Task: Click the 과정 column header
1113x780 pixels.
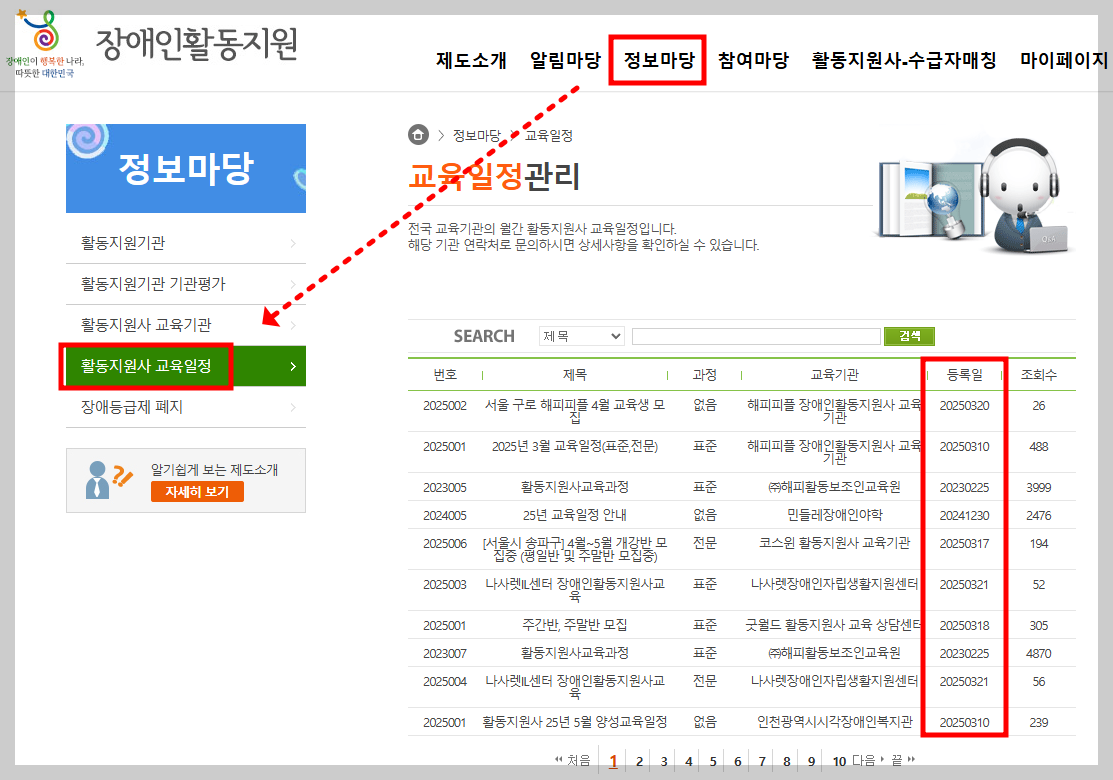Action: [705, 375]
